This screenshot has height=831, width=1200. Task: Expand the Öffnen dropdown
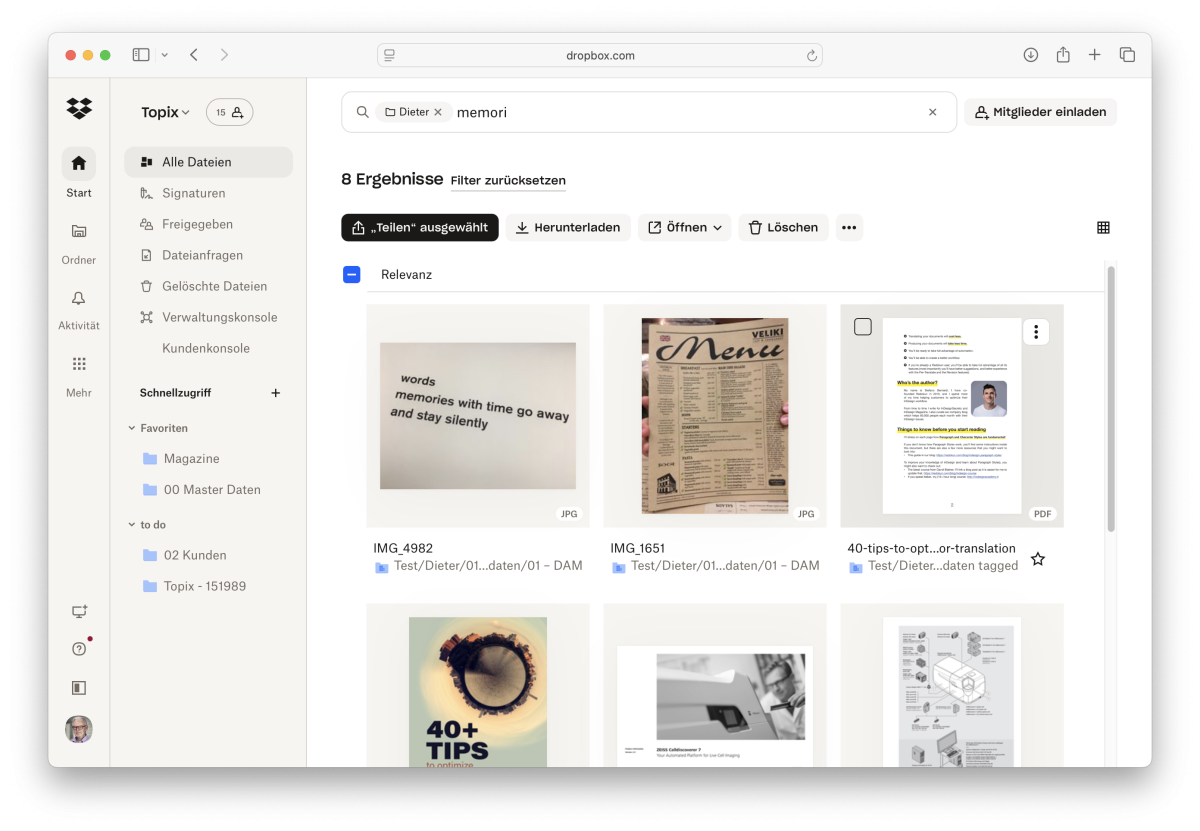[685, 228]
